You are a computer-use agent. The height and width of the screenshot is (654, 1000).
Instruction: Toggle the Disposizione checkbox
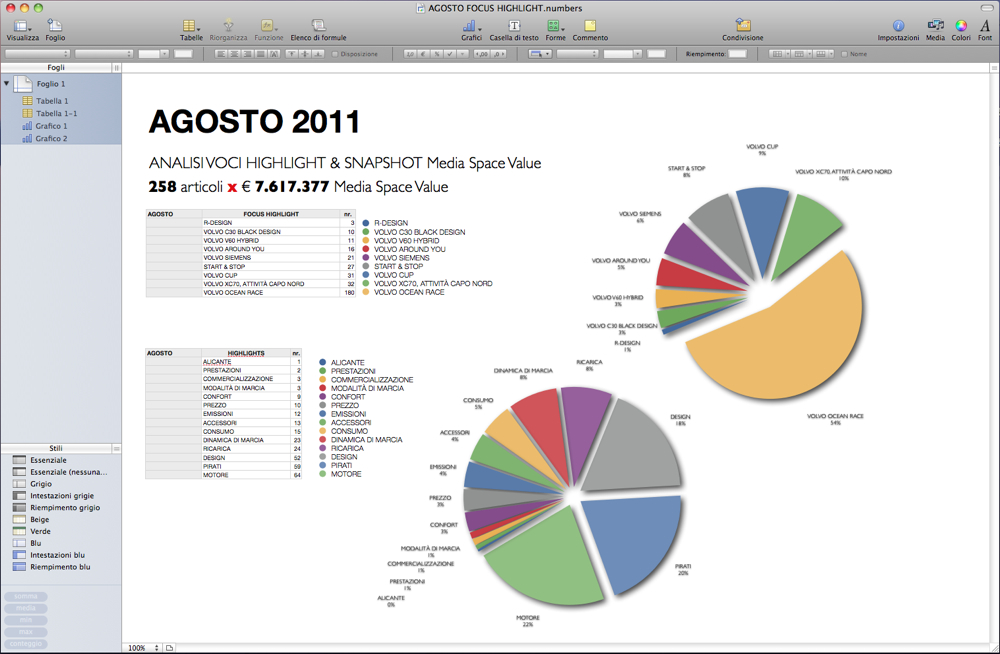coord(335,54)
